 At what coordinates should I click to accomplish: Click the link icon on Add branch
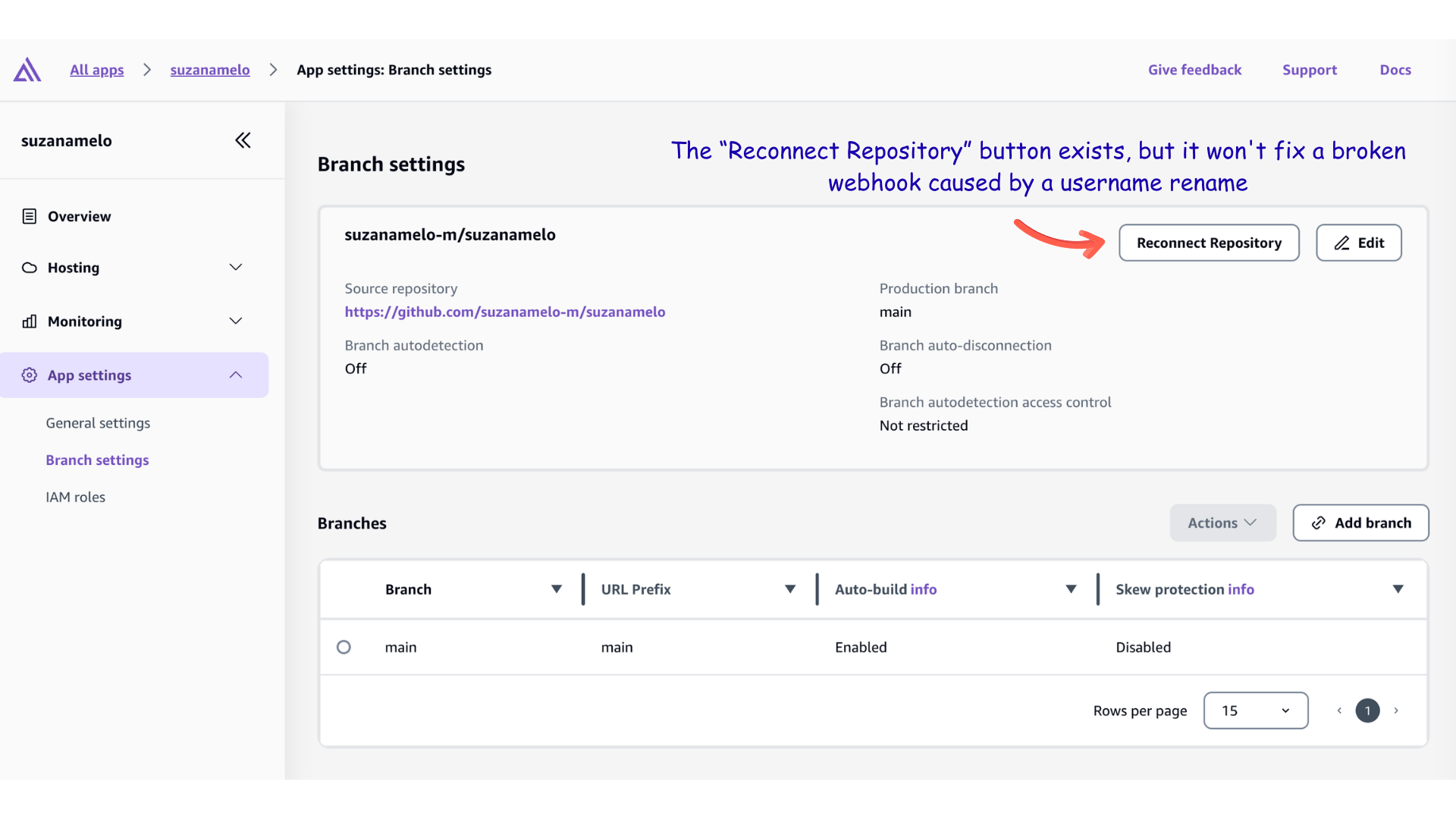coord(1319,523)
